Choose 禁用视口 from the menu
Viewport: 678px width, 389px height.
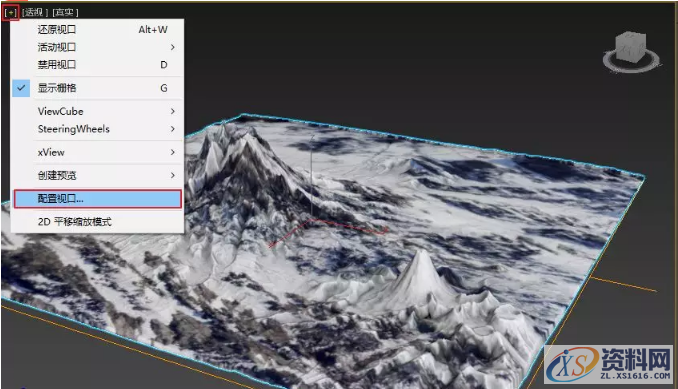click(97, 65)
